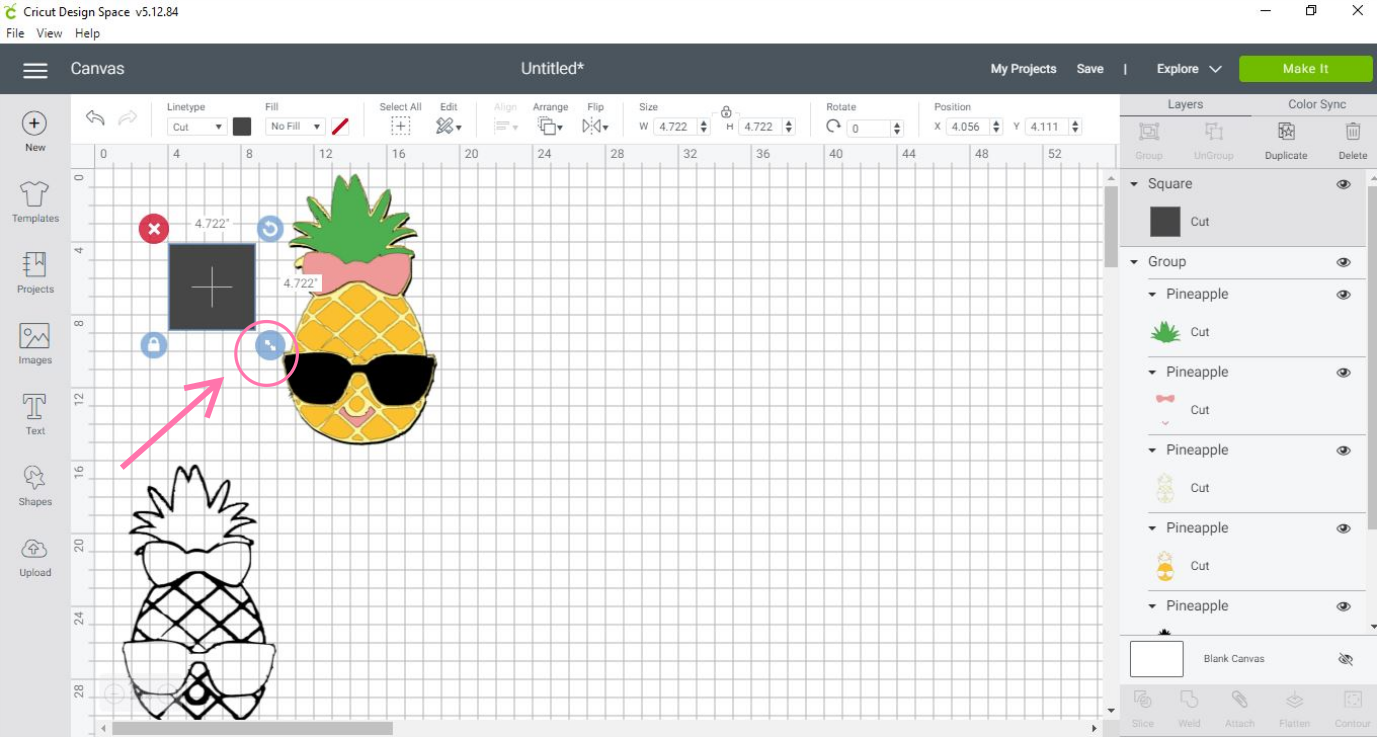
Task: Click the Upload icon in sidebar
Action: click(35, 556)
